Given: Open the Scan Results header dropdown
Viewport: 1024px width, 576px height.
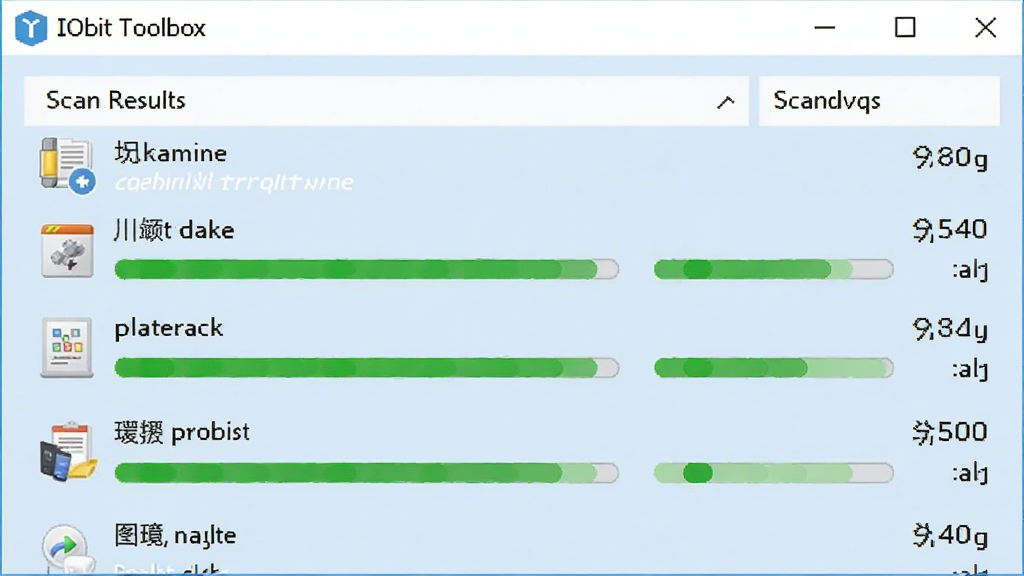Looking at the screenshot, I should click(x=387, y=101).
